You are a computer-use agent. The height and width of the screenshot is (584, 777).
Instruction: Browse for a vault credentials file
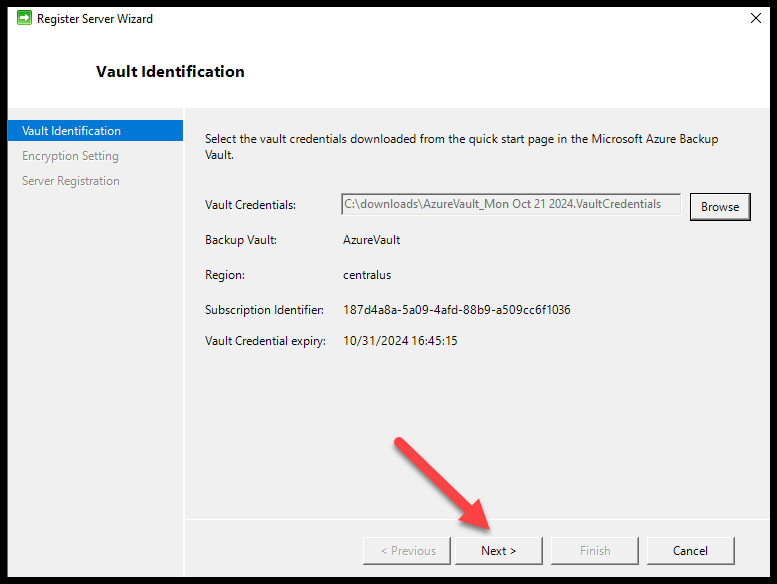[x=720, y=207]
